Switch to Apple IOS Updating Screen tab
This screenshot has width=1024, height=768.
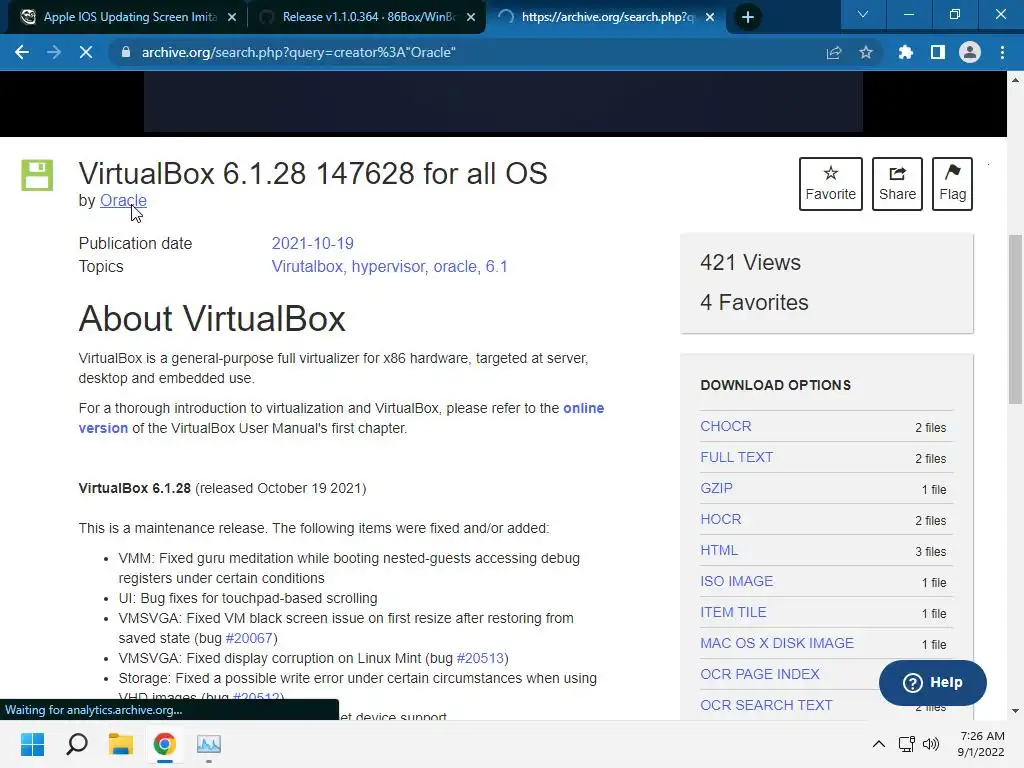click(x=130, y=17)
